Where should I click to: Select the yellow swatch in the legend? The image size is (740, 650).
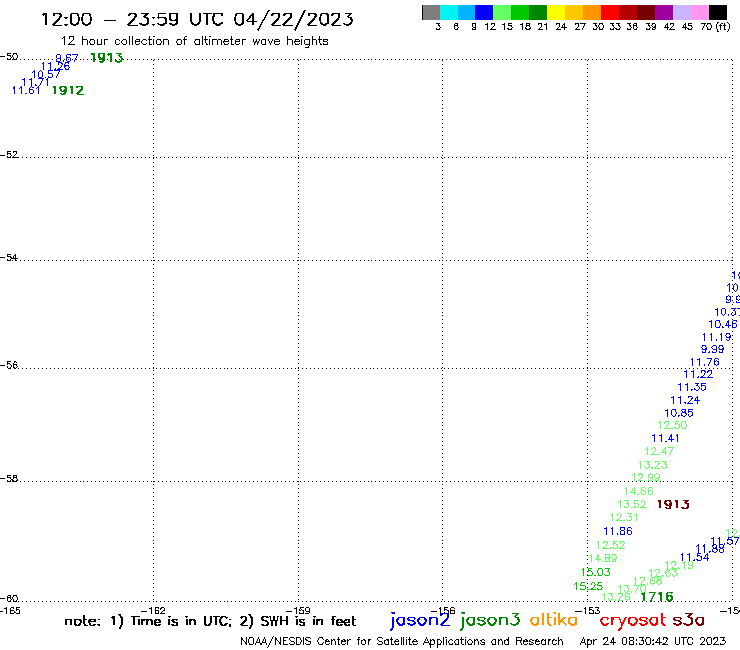[556, 12]
